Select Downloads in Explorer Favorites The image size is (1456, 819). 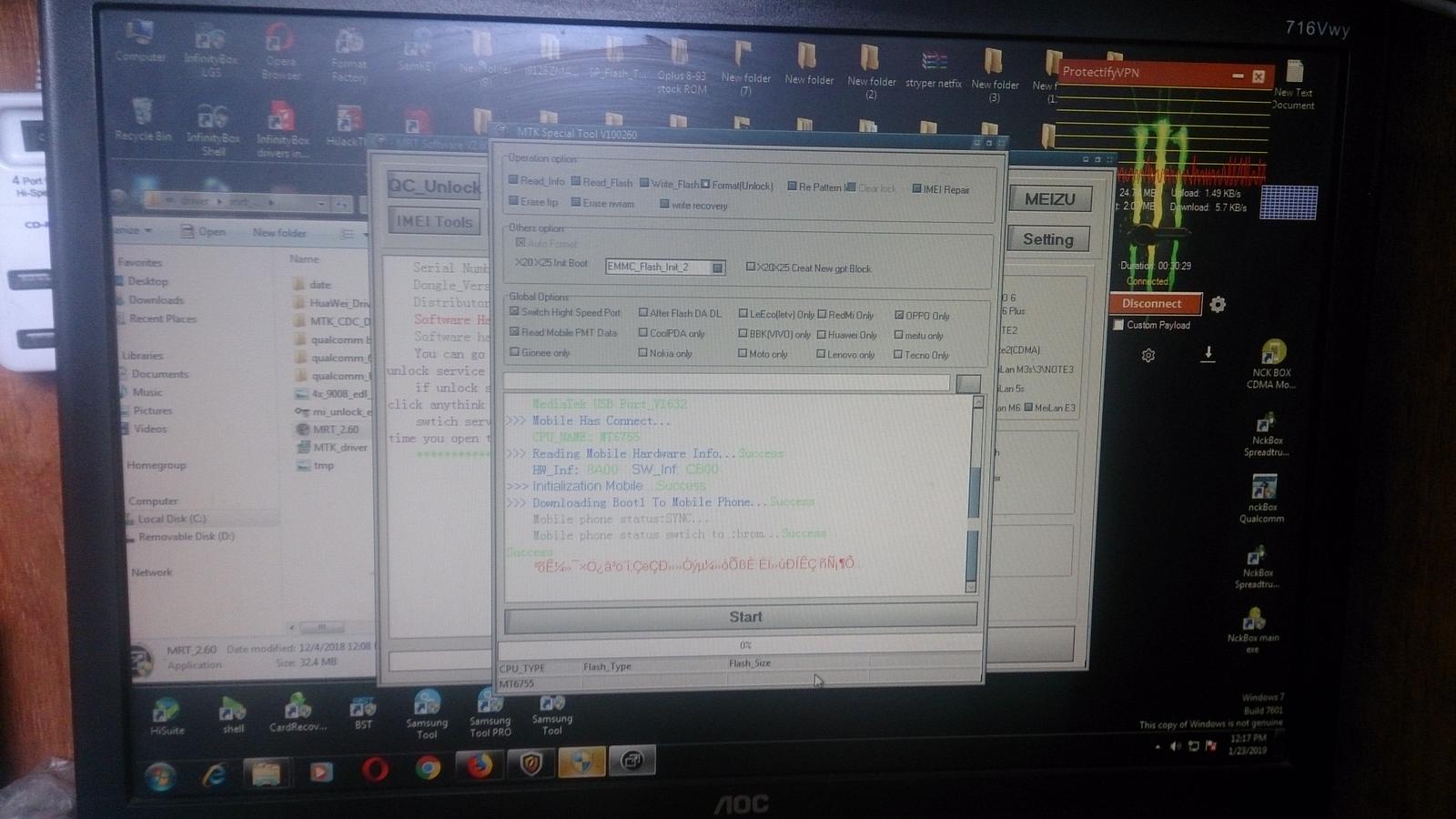[156, 299]
